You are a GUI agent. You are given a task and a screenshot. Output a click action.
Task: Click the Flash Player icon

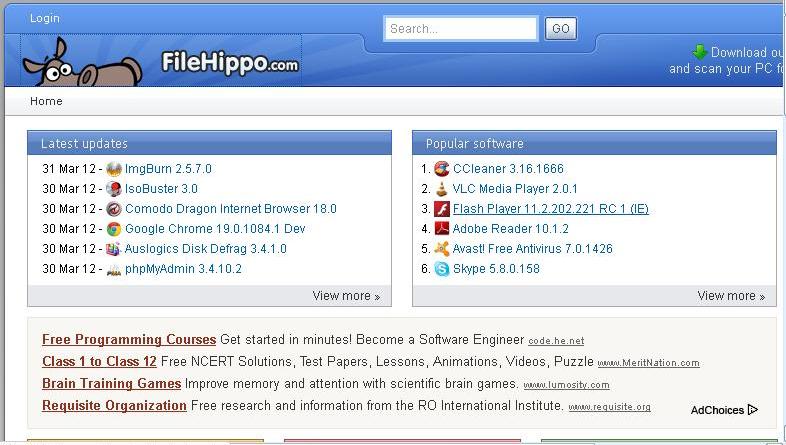pos(442,209)
